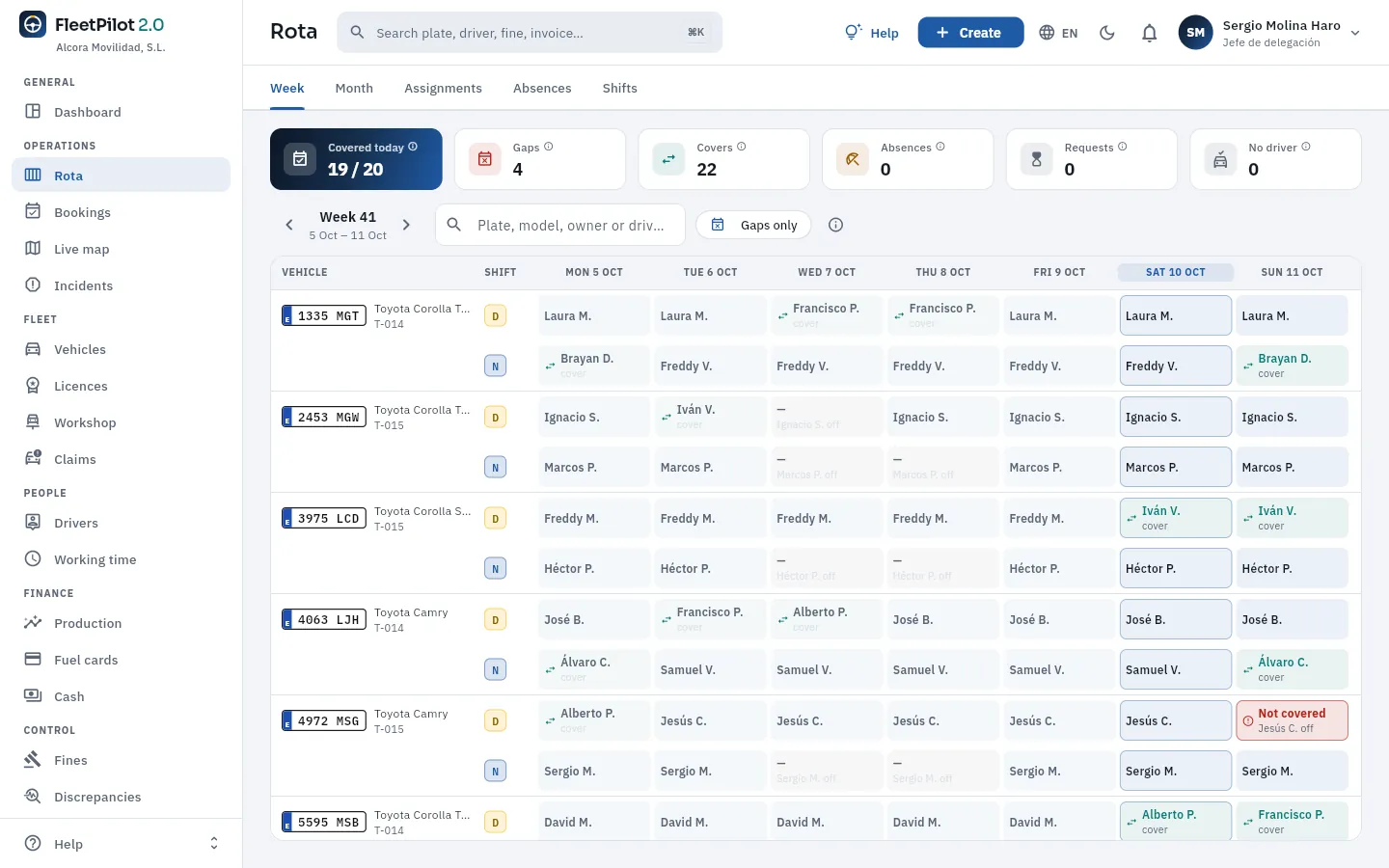
Task: Open Working time page
Action: (121, 559)
